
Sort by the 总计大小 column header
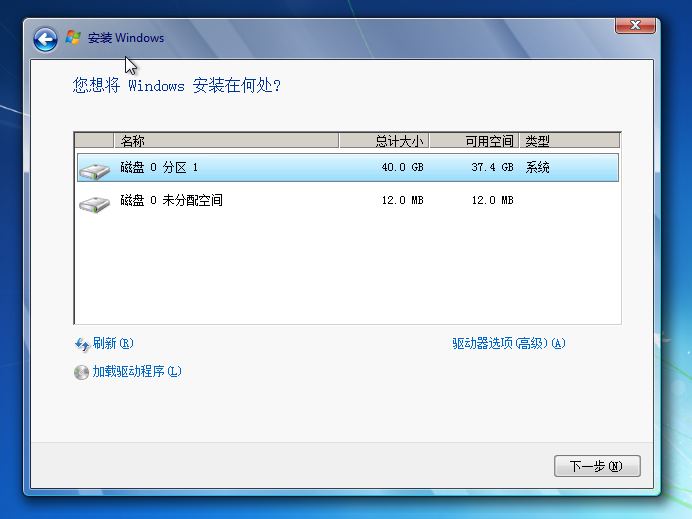point(384,141)
